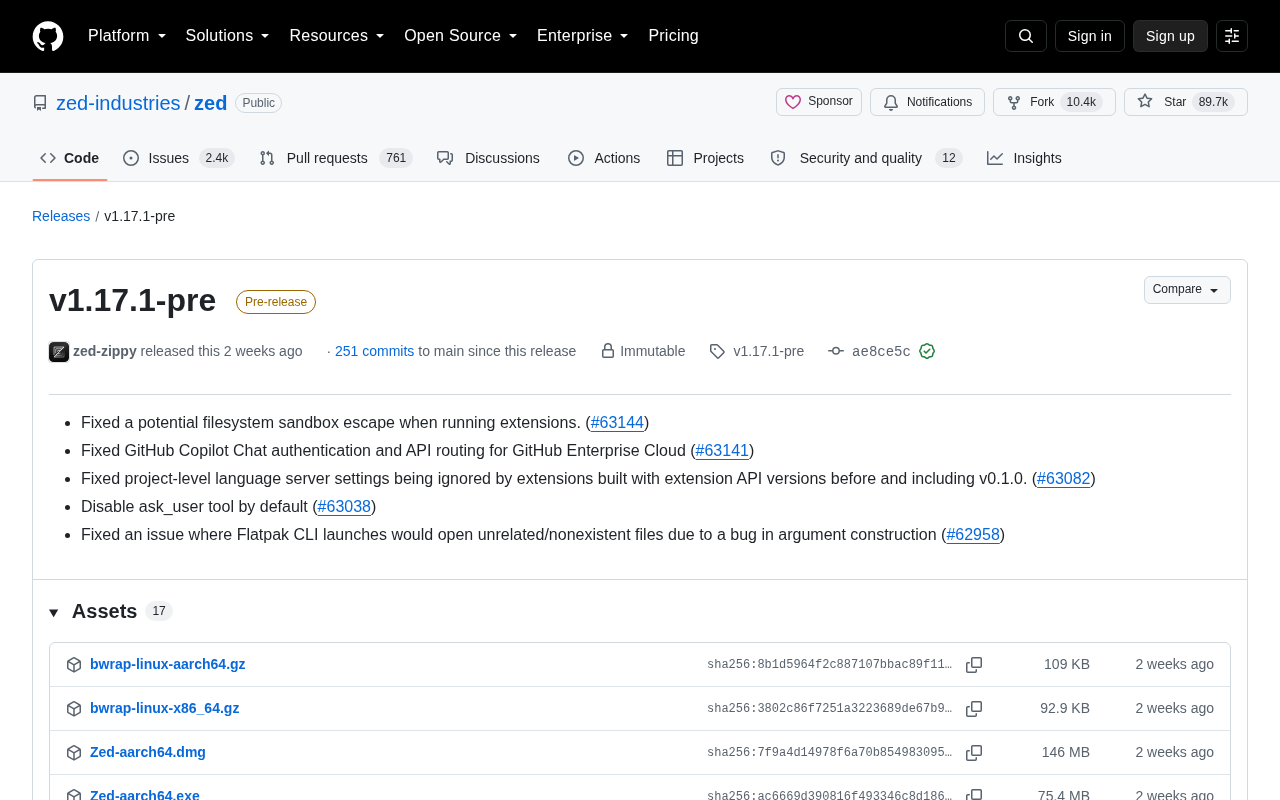Open the Compare dropdown
The width and height of the screenshot is (1280, 800).
1187,290
